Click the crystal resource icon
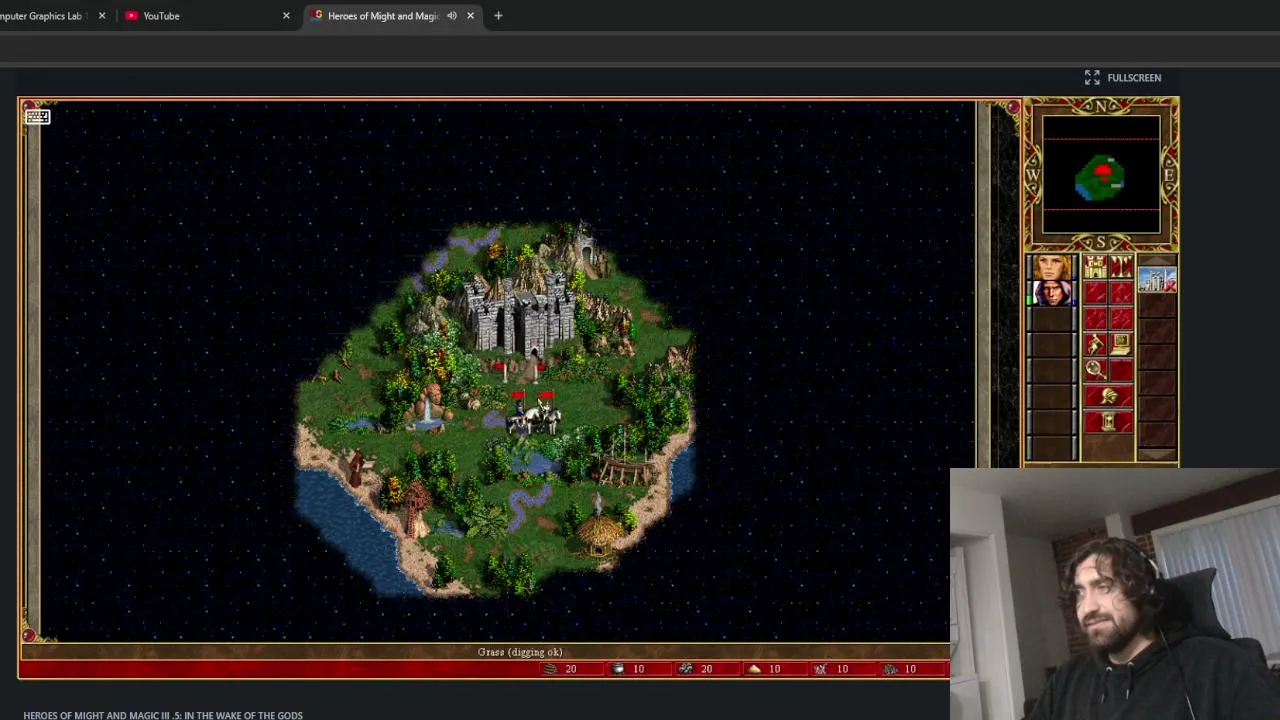 click(821, 669)
